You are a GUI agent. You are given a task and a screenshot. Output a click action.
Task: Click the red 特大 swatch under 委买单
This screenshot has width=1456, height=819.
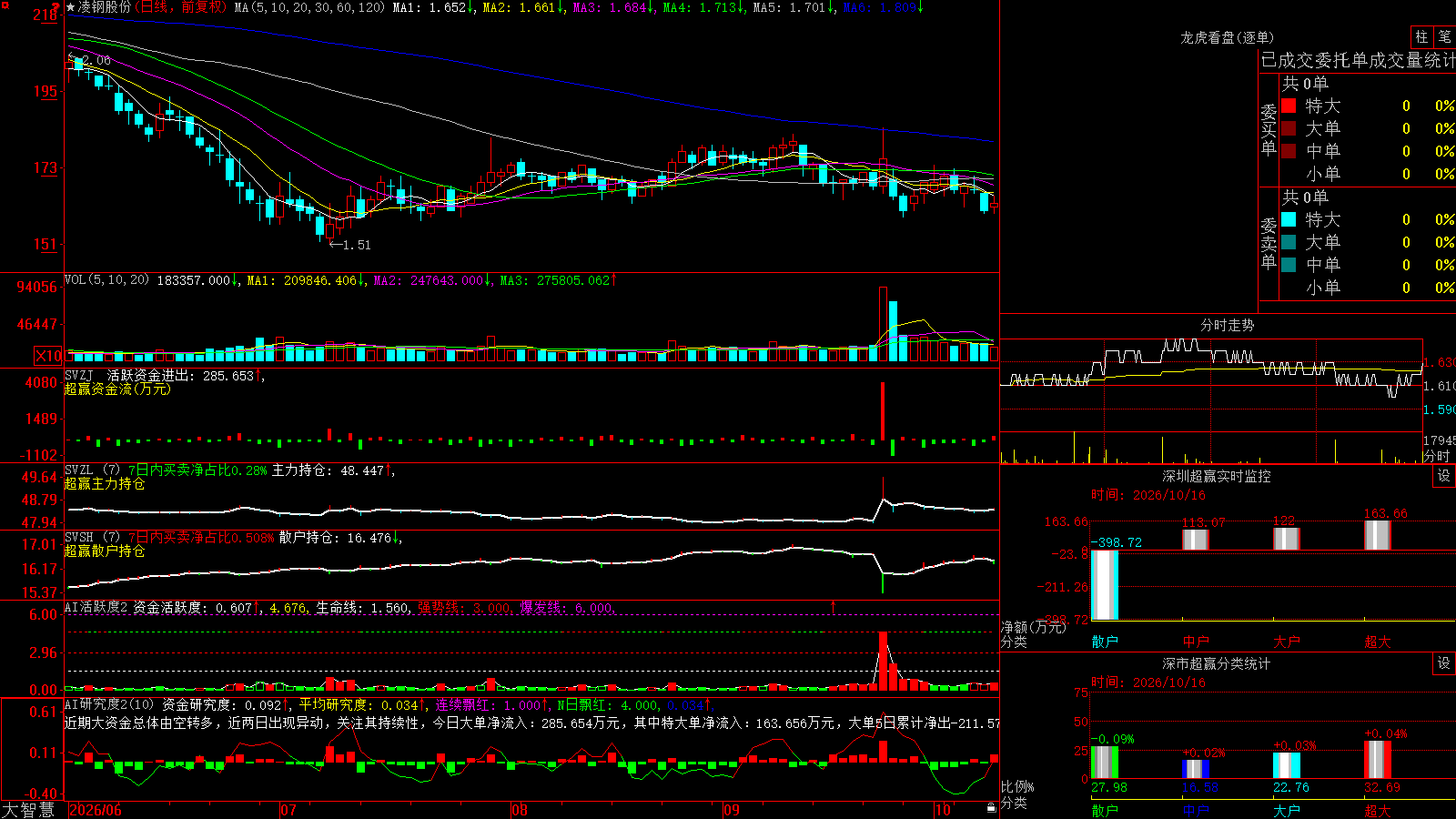tap(1289, 106)
